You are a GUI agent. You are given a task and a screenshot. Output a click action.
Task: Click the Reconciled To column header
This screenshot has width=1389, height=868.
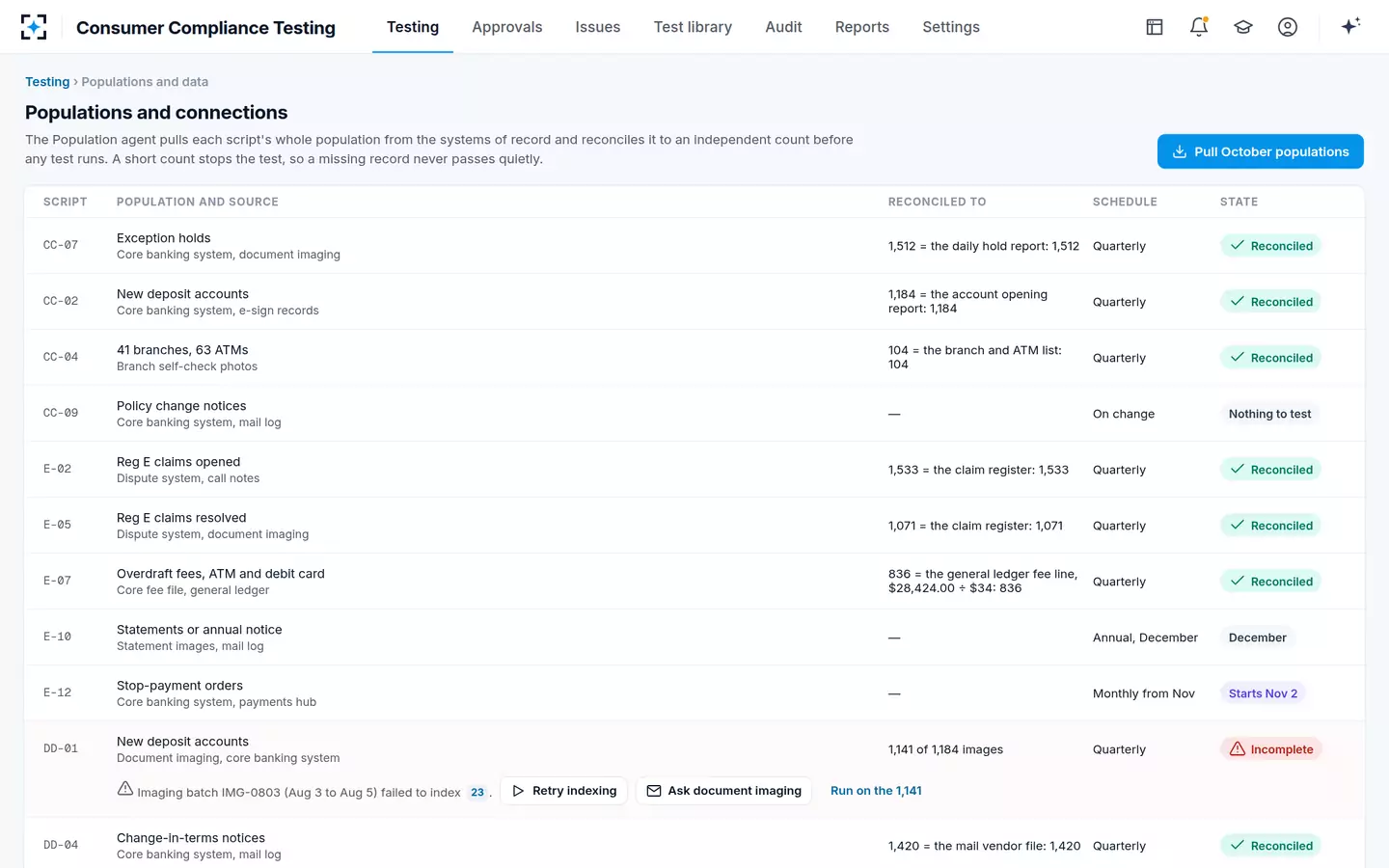pos(937,202)
